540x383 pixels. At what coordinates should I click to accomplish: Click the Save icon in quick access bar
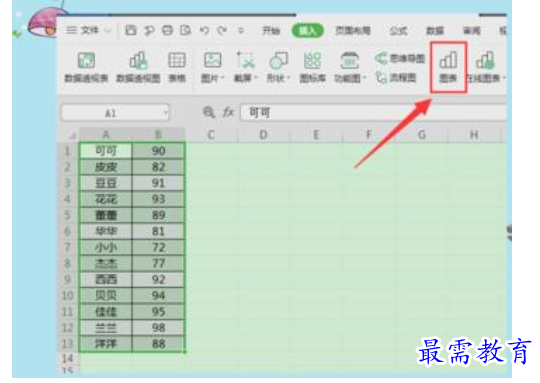(x=131, y=30)
